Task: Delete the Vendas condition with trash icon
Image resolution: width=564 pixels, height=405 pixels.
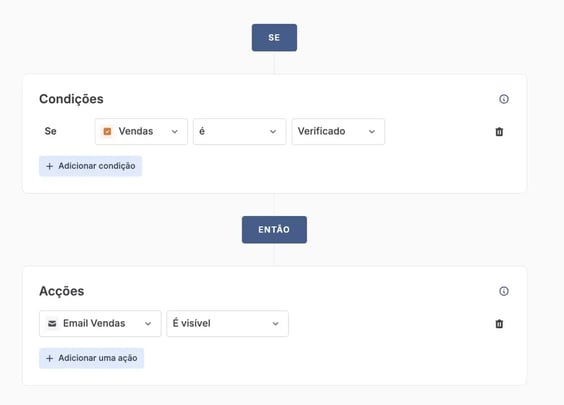Action: (x=499, y=132)
